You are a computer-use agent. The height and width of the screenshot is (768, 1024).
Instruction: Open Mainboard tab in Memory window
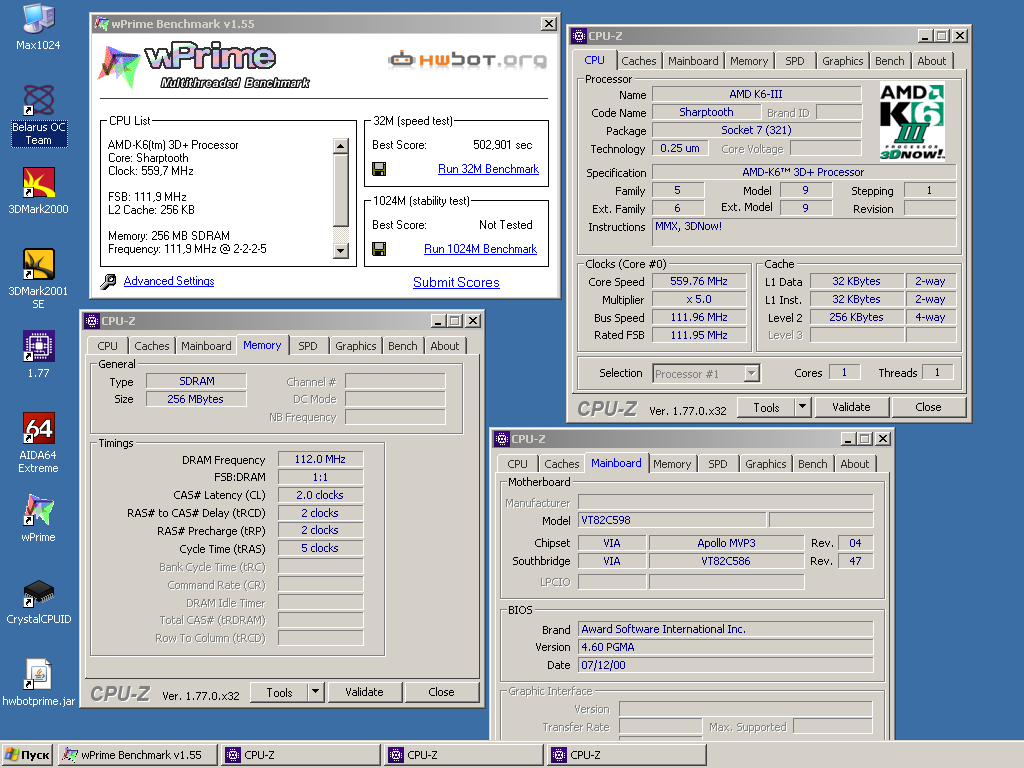206,346
